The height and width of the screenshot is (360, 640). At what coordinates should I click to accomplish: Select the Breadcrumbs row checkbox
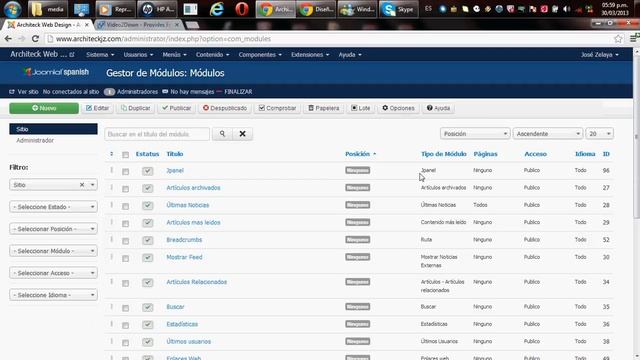coord(125,241)
